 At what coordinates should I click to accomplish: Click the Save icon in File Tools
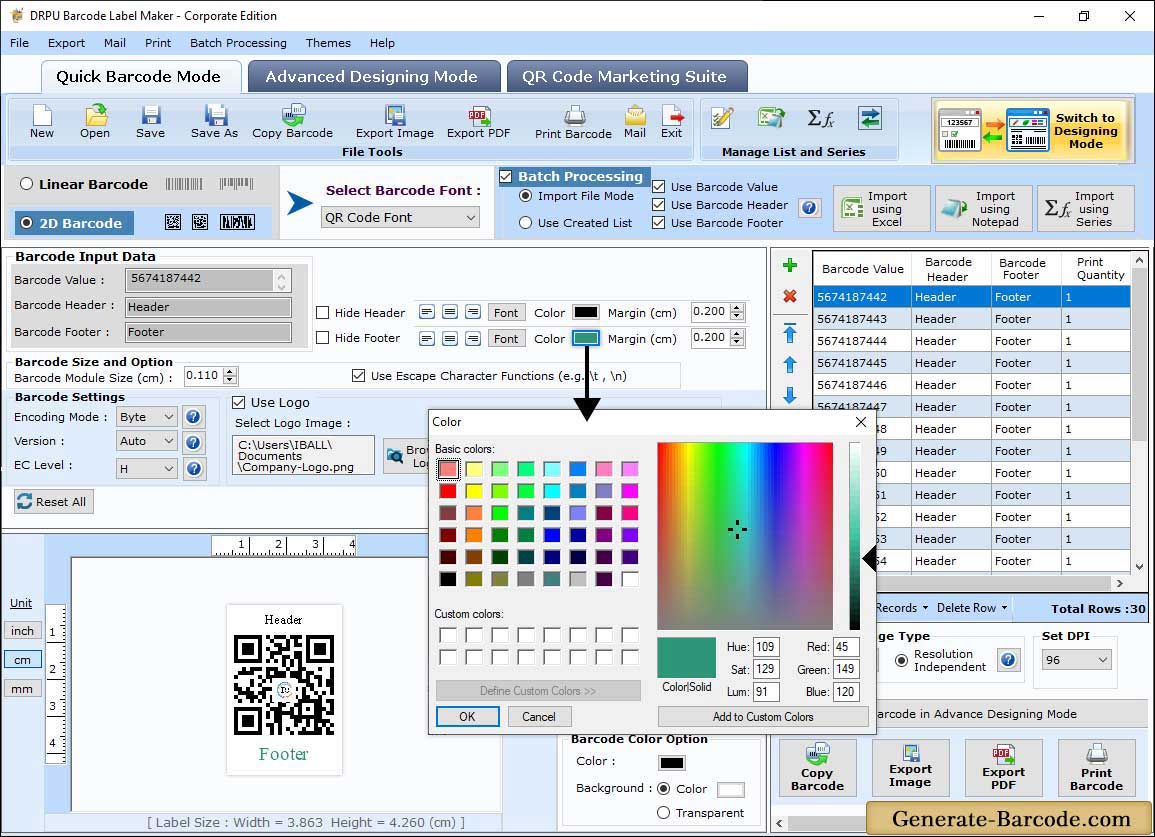coord(150,122)
